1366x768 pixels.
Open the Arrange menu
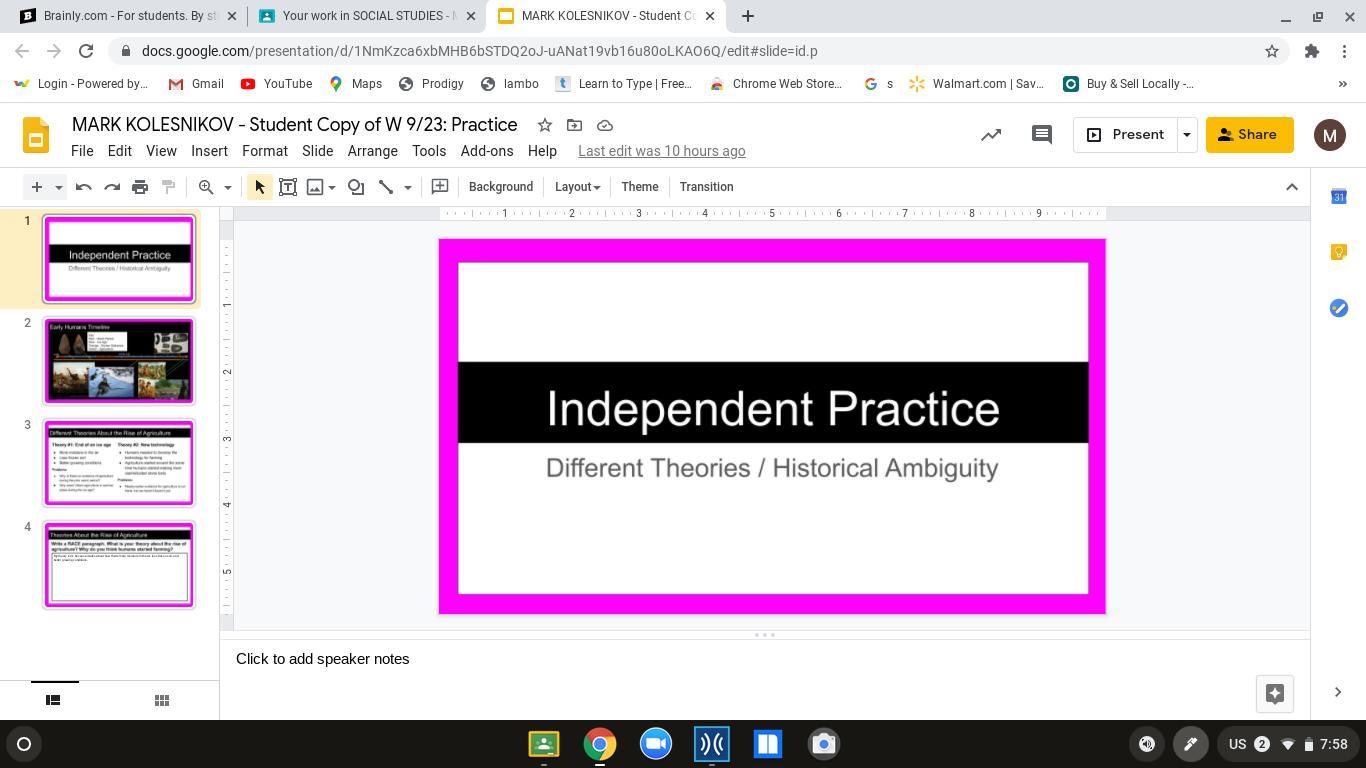tap(372, 151)
